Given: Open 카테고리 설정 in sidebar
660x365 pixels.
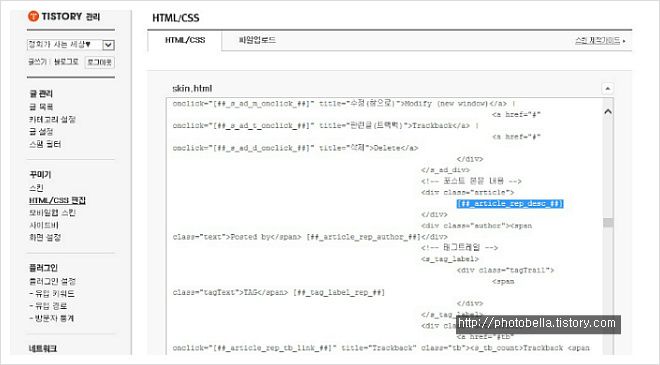Looking at the screenshot, I should click(53, 119).
